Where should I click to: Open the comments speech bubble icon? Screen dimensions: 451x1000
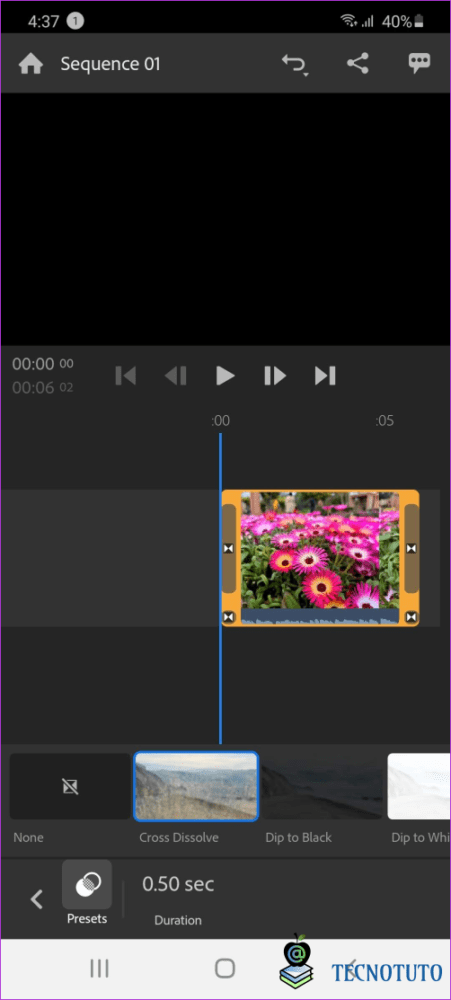point(419,63)
